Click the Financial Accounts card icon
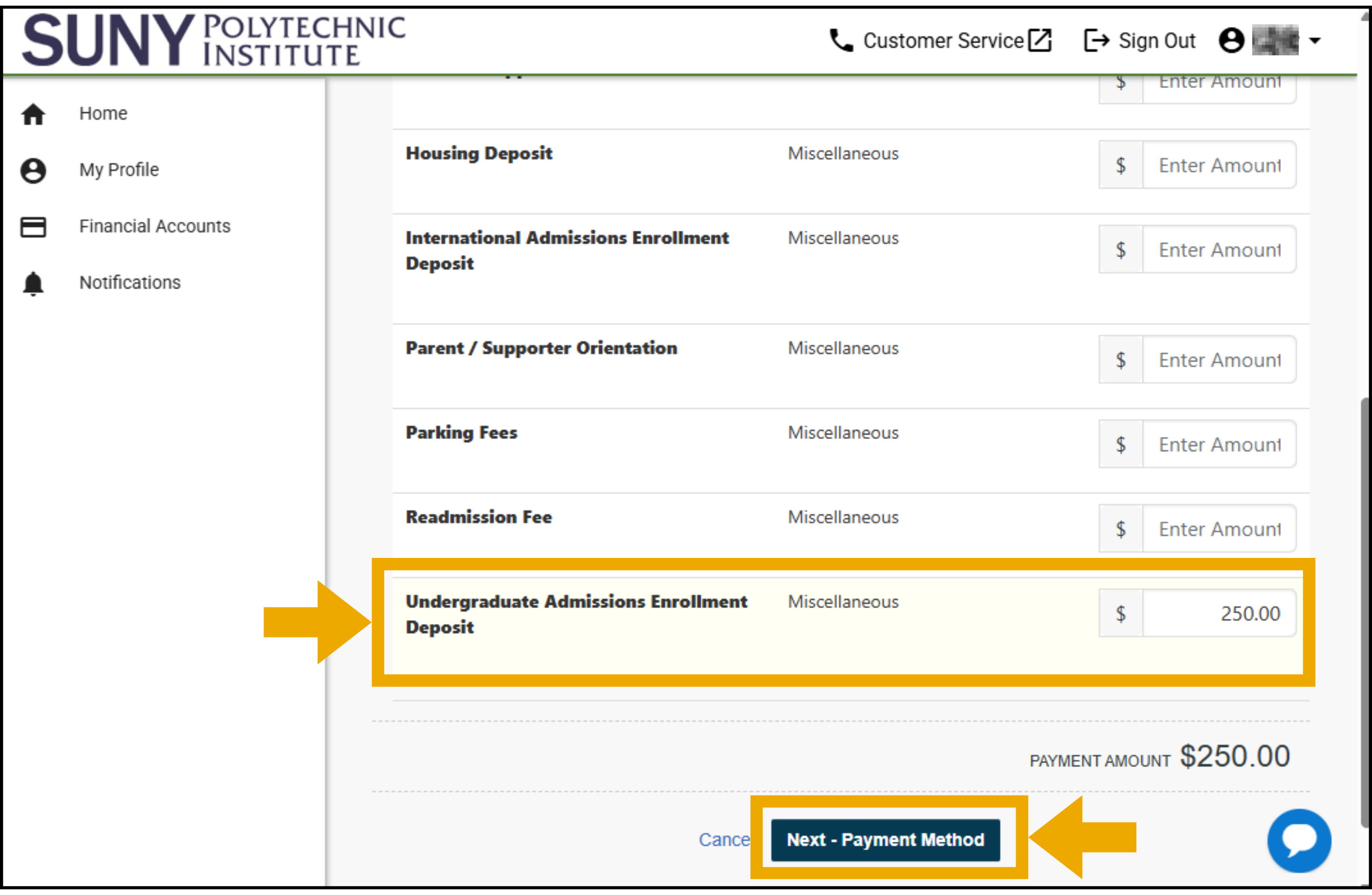Image resolution: width=1372 pixels, height=895 pixels. click(x=33, y=227)
